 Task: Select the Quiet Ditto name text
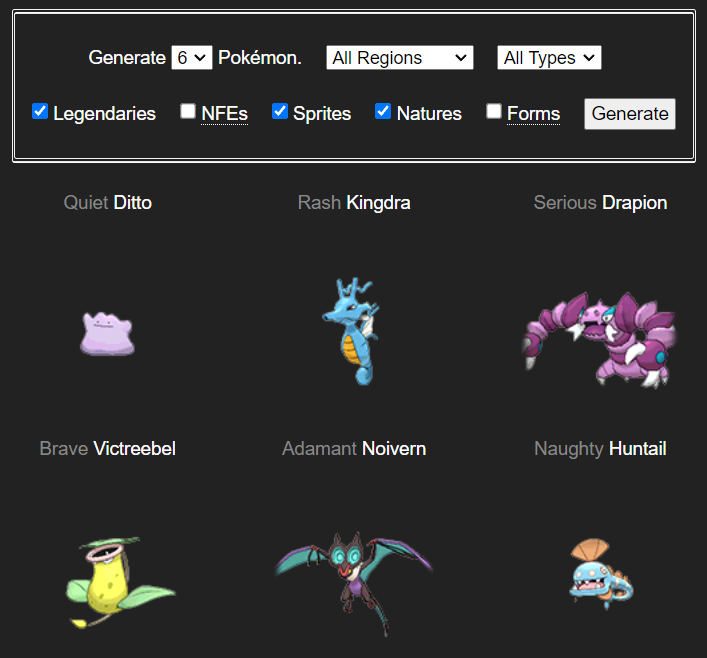108,203
